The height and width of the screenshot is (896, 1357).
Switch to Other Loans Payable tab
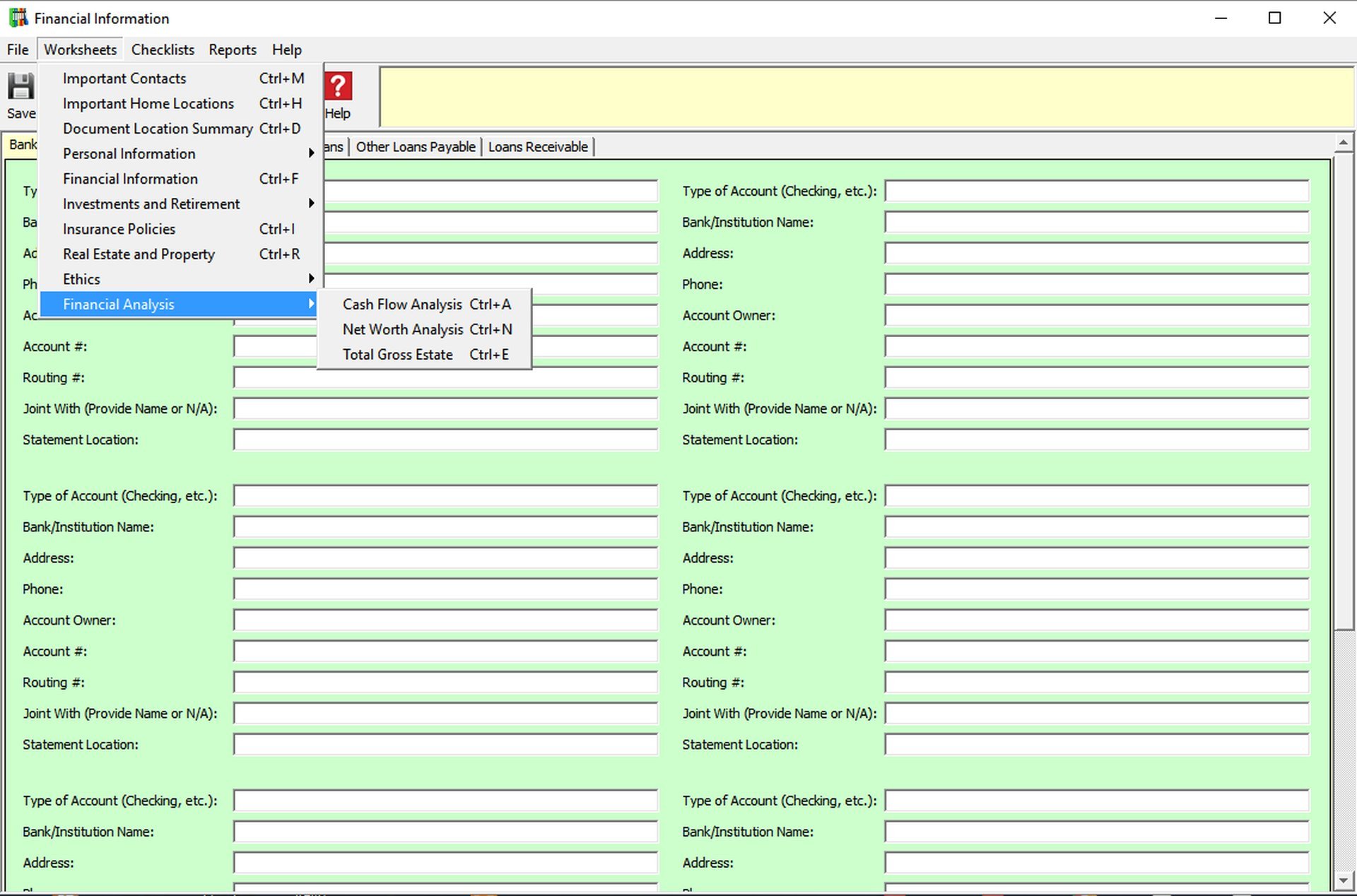[416, 146]
